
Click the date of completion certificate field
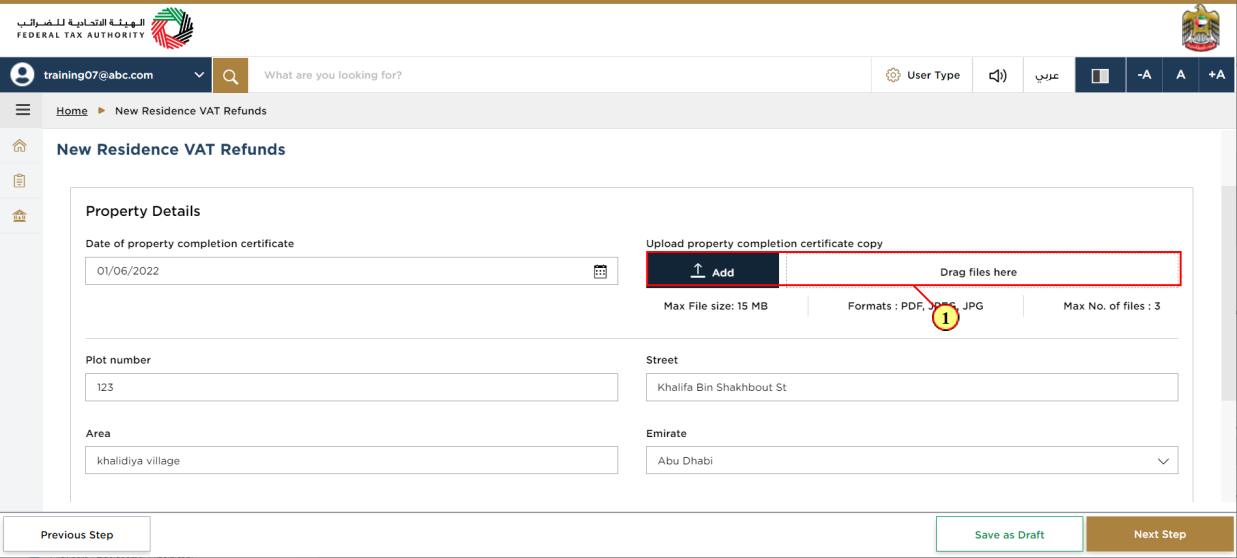point(351,271)
